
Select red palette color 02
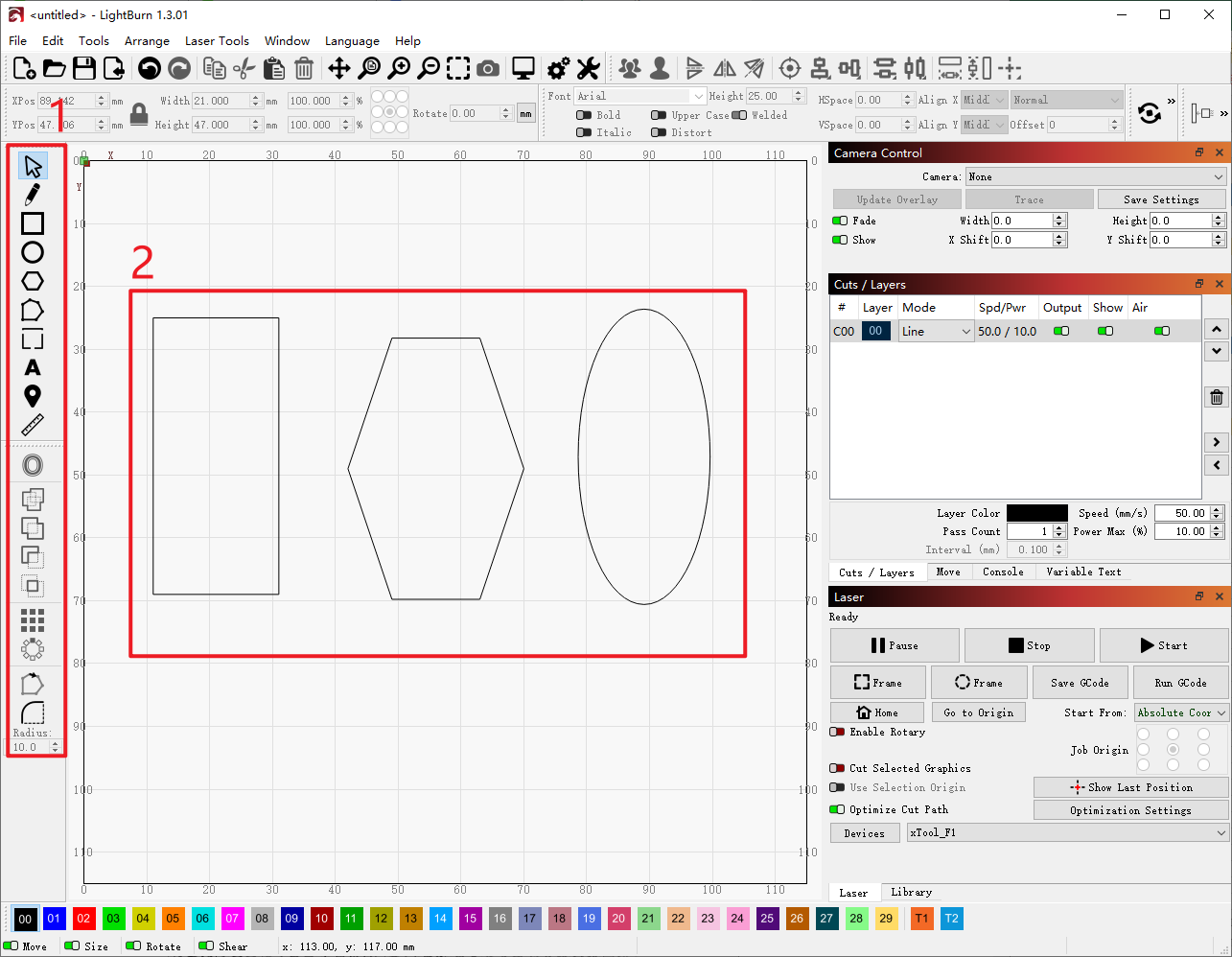coord(83,918)
